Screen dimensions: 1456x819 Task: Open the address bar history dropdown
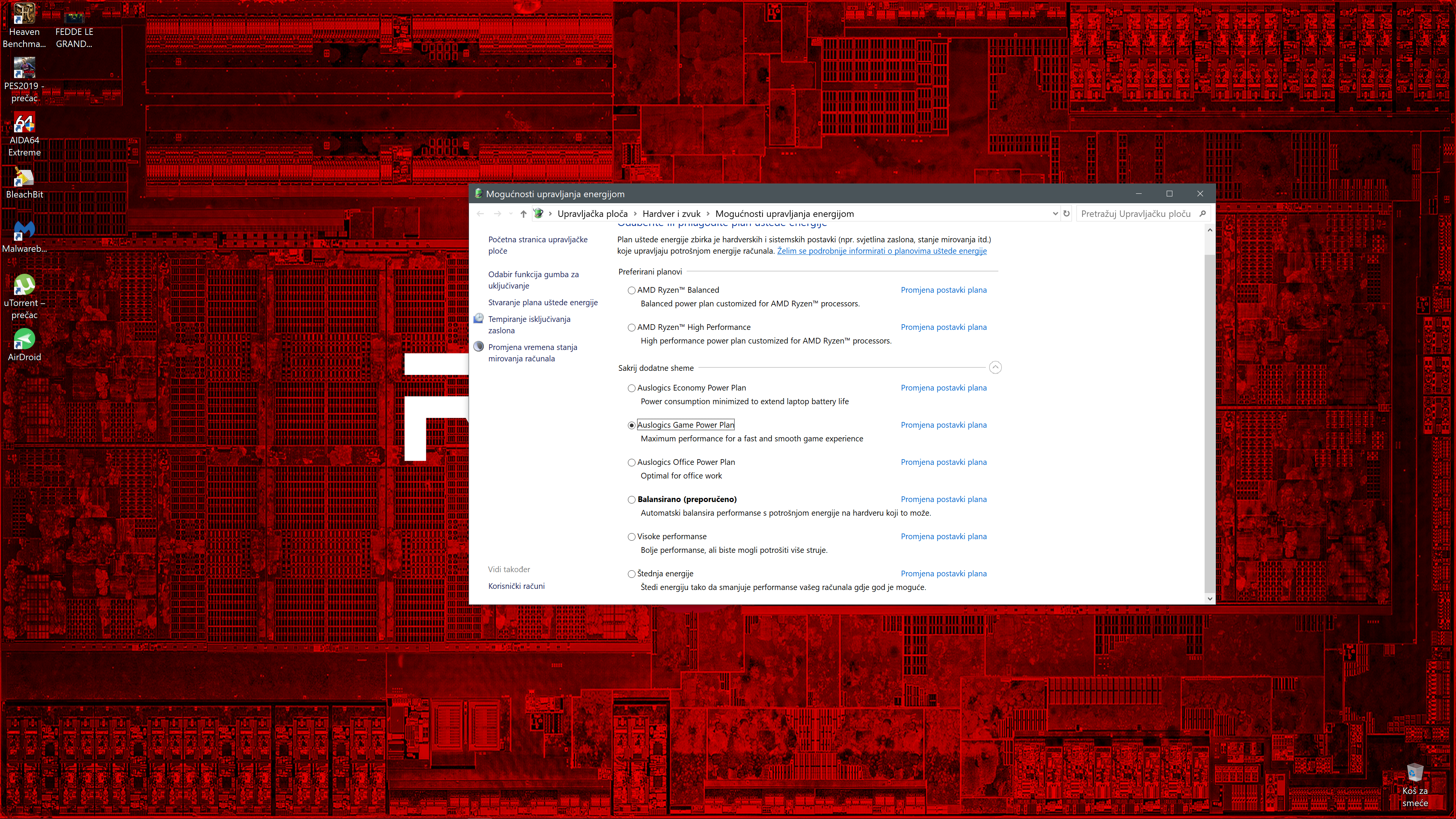point(1055,213)
